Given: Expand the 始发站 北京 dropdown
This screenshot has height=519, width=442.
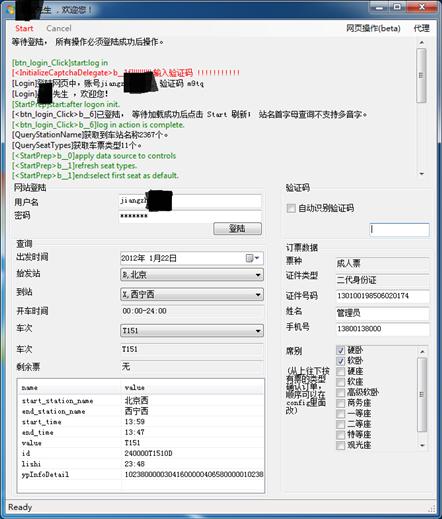Looking at the screenshot, I should tap(258, 275).
